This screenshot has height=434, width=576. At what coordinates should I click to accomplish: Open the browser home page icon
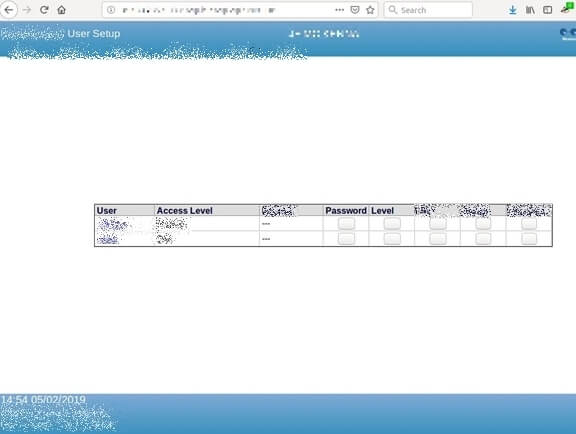click(x=62, y=10)
